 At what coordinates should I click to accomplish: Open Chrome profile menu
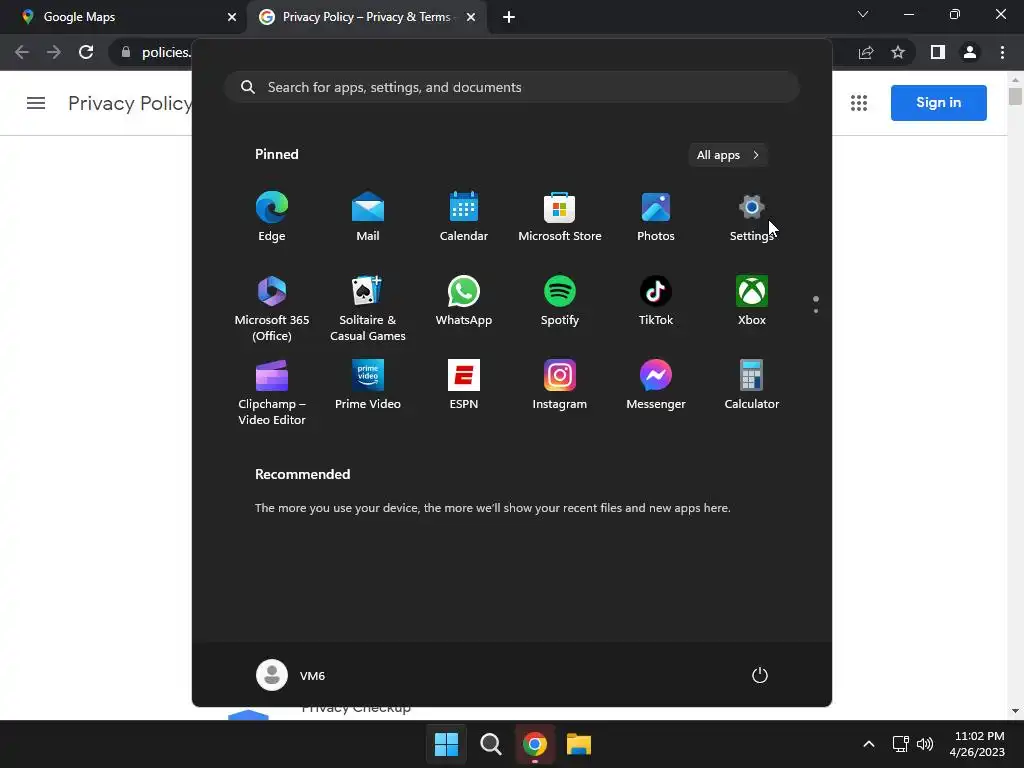970,52
